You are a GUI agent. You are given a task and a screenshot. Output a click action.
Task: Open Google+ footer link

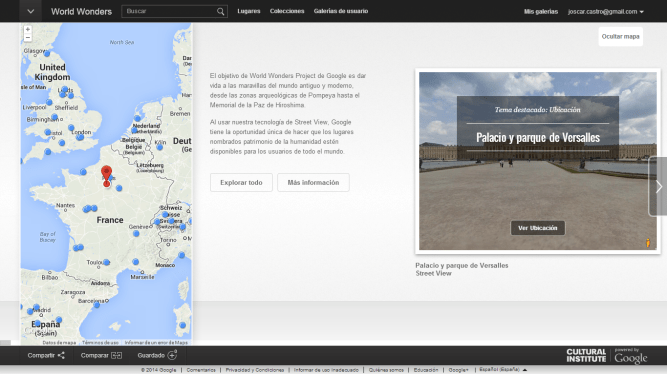[458, 370]
